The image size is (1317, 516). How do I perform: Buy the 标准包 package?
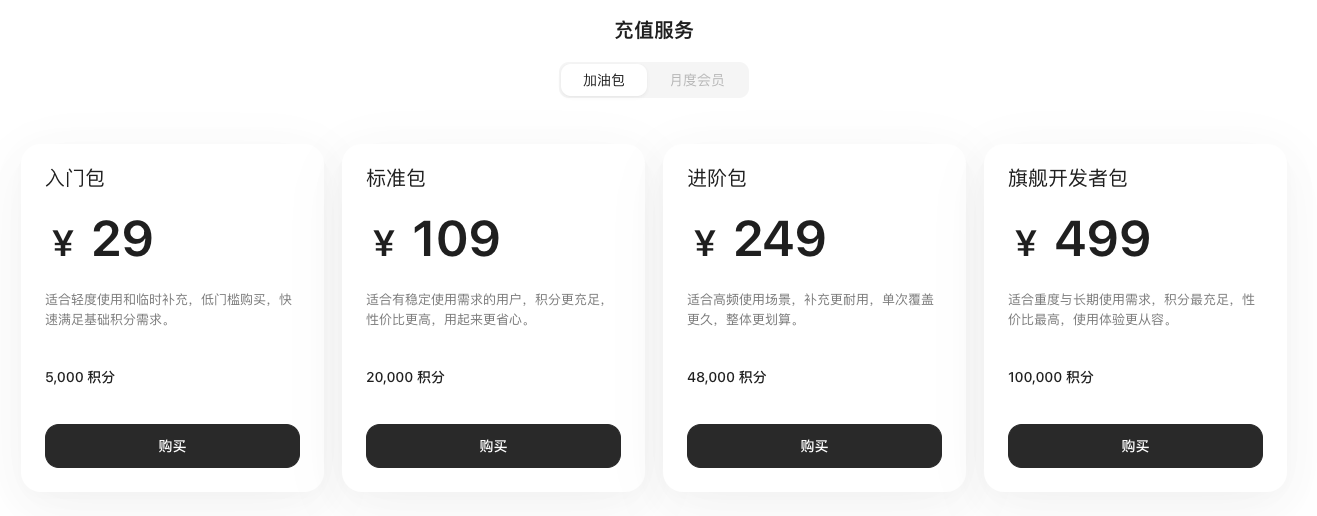coord(493,446)
